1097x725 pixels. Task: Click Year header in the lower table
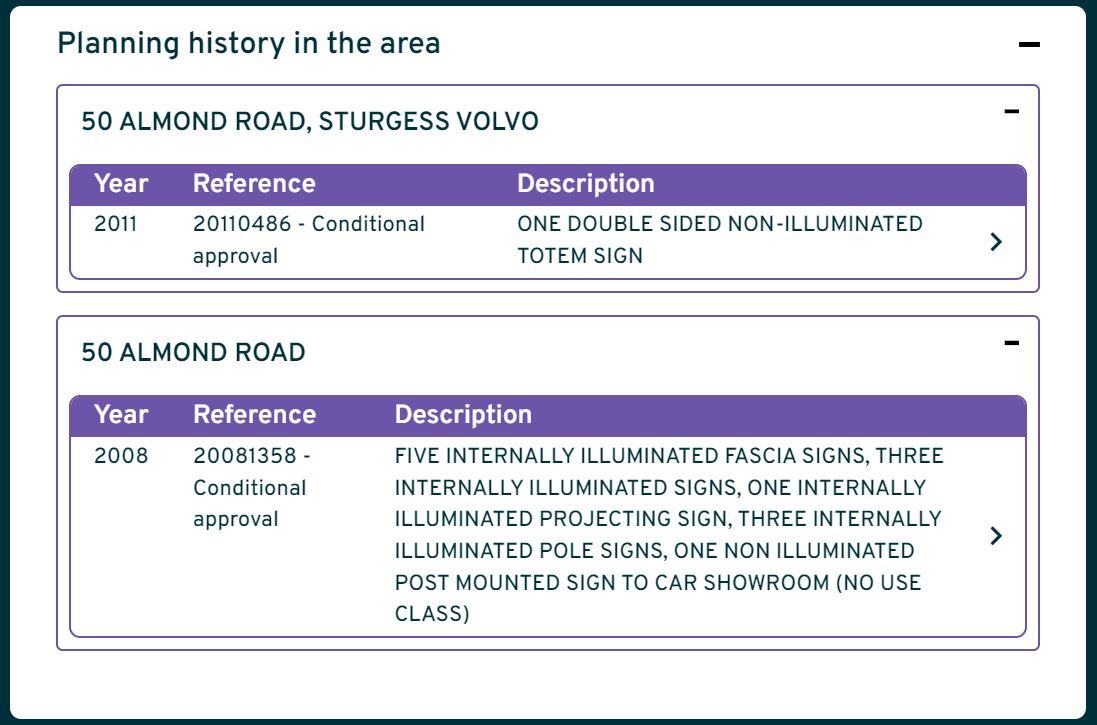pos(121,415)
